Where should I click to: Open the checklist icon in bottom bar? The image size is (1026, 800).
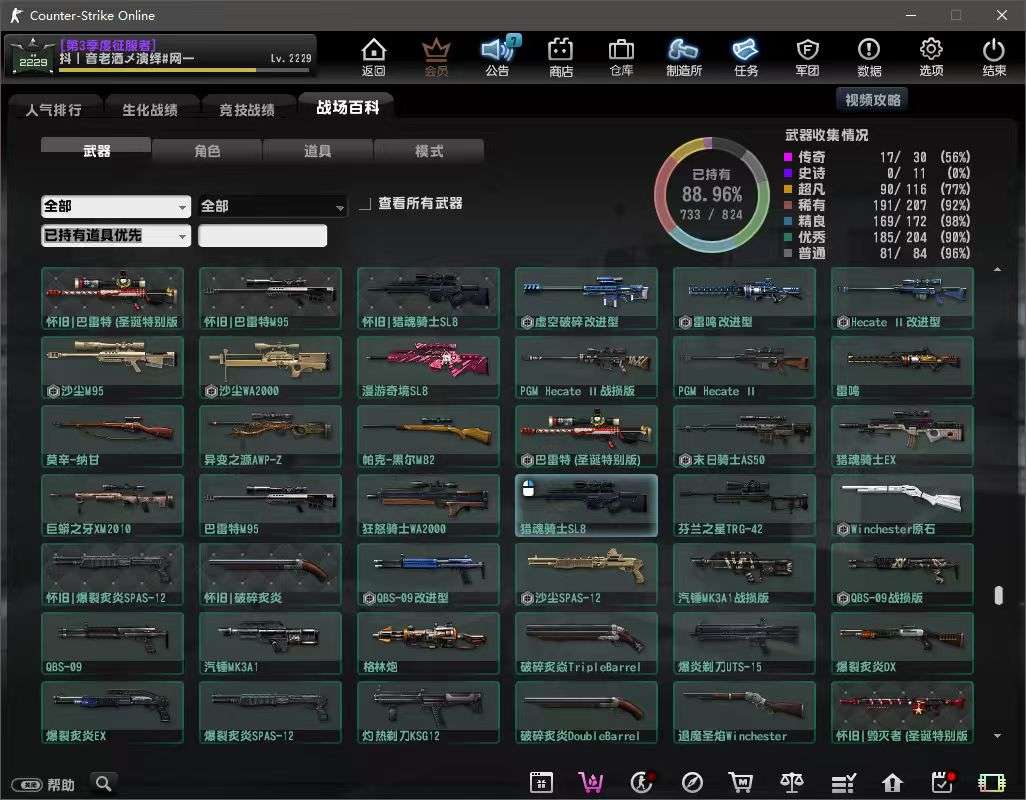pyautogui.click(x=843, y=782)
